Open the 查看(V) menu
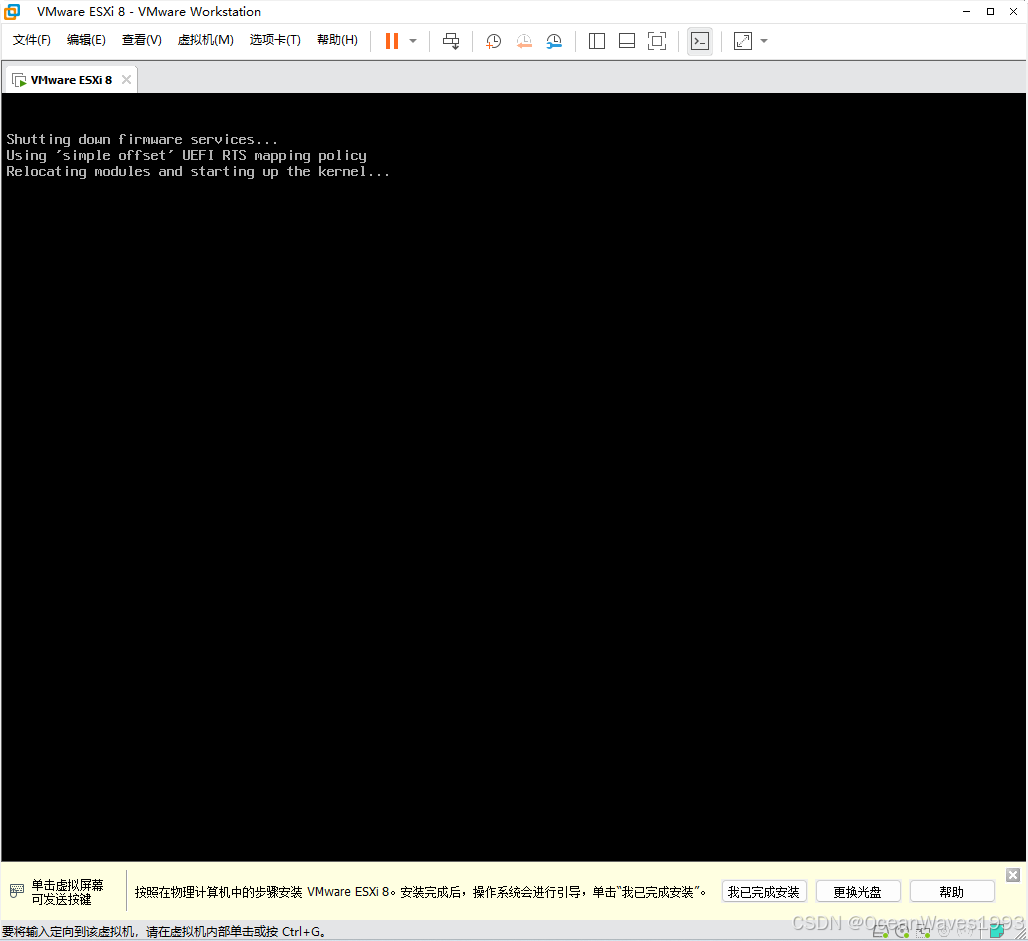This screenshot has width=1028, height=941. (142, 40)
